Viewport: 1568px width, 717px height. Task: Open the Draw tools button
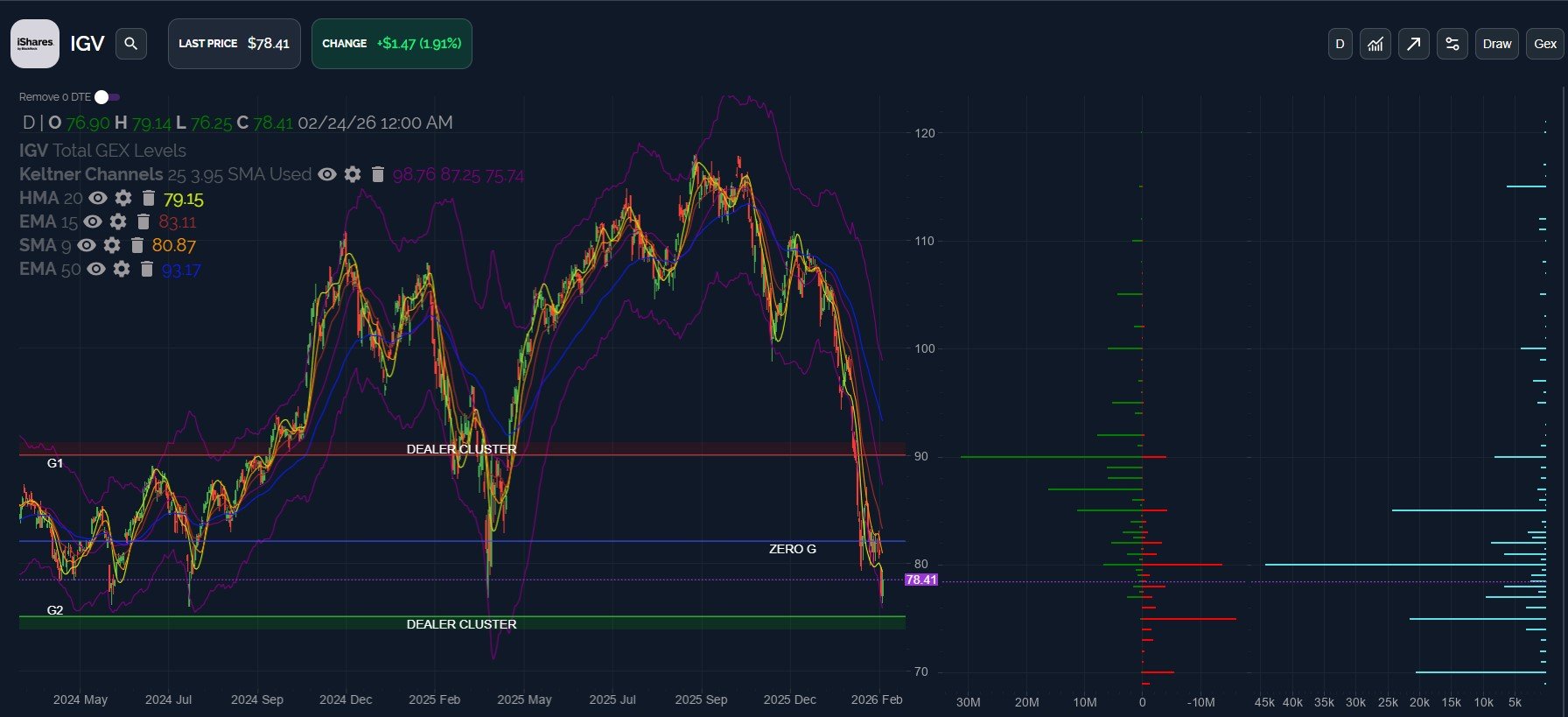1497,44
